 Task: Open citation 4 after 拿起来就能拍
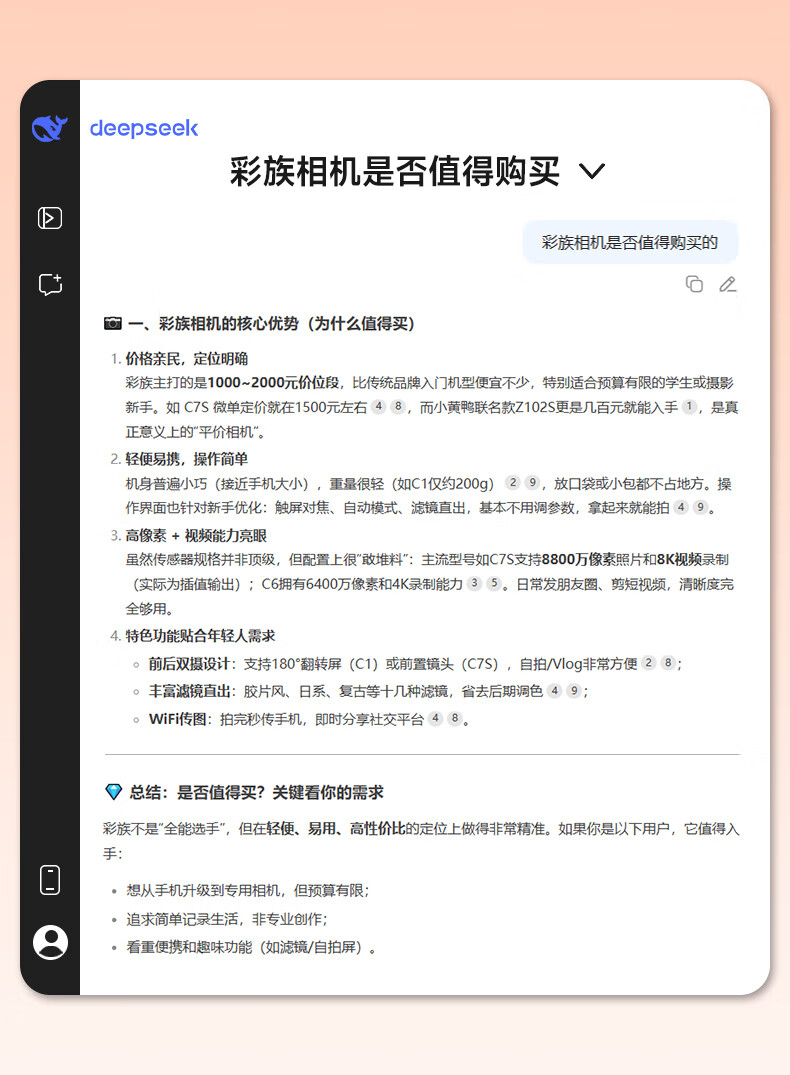(680, 507)
